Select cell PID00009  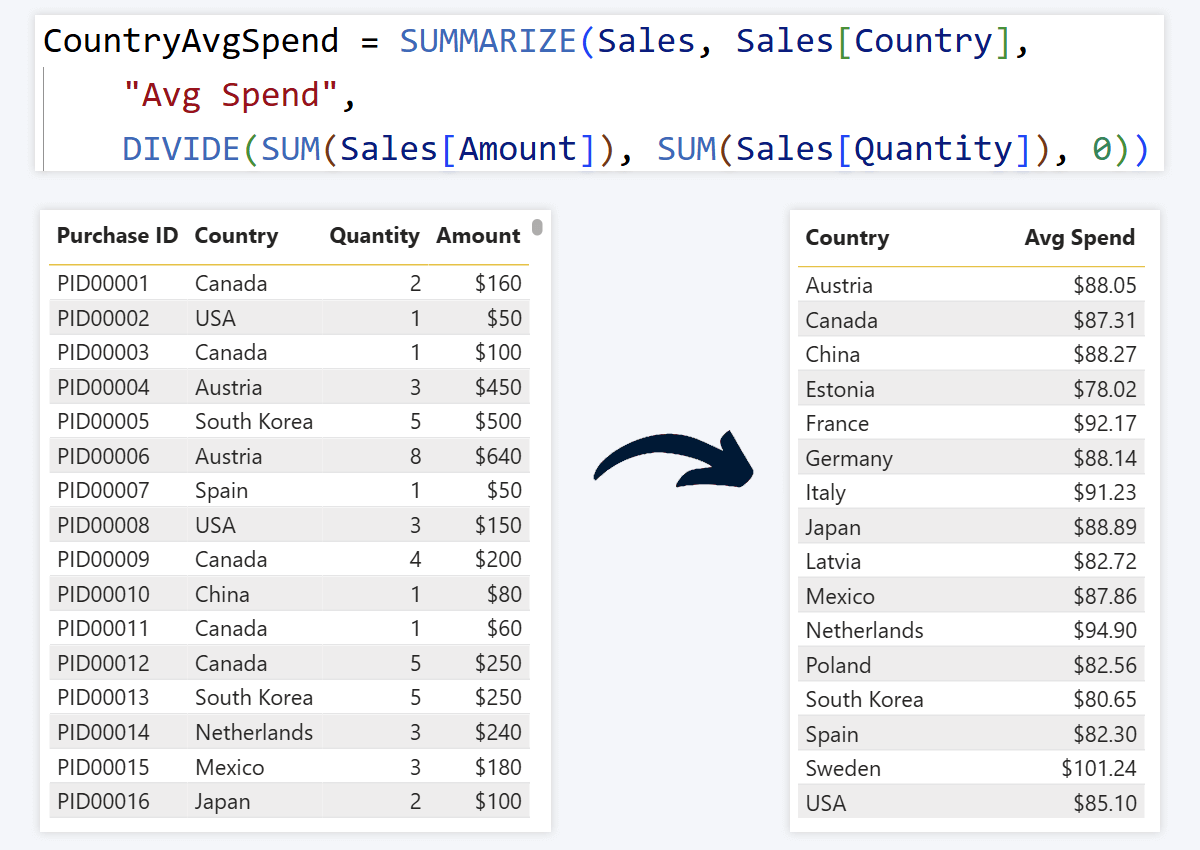coord(103,560)
